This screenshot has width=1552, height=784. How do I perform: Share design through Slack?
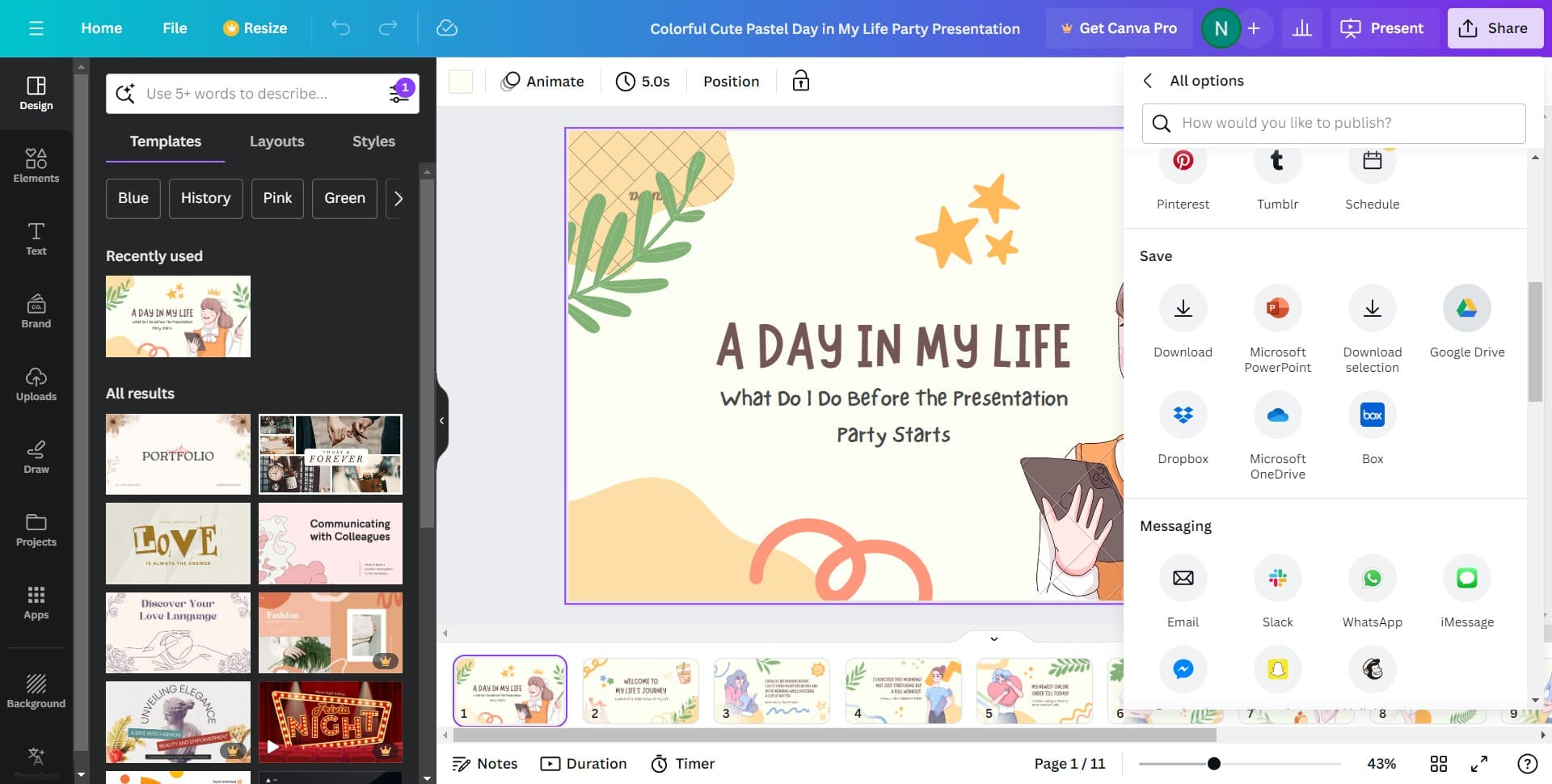tap(1277, 579)
